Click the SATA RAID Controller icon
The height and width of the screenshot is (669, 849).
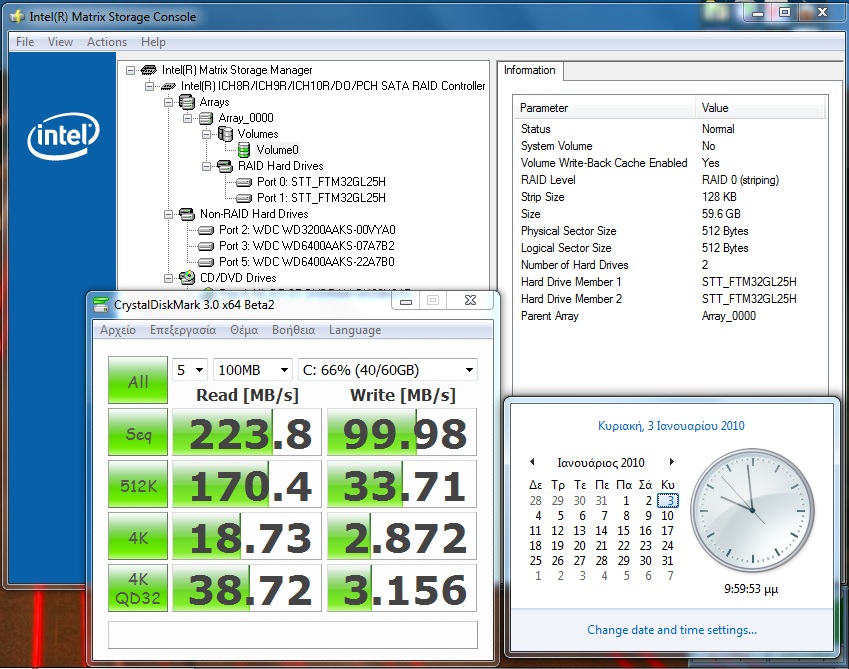coord(168,86)
